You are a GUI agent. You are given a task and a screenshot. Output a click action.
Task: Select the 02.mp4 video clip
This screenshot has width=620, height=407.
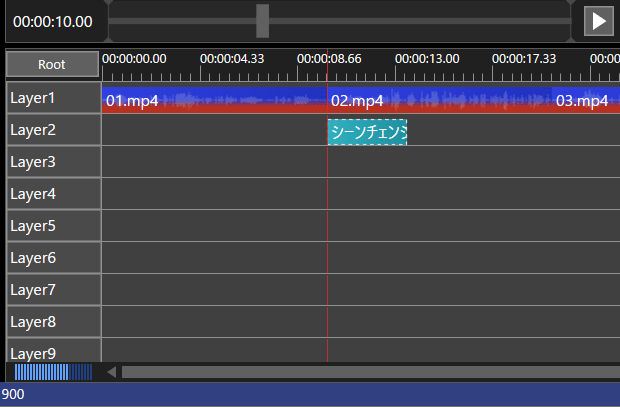tap(440, 100)
